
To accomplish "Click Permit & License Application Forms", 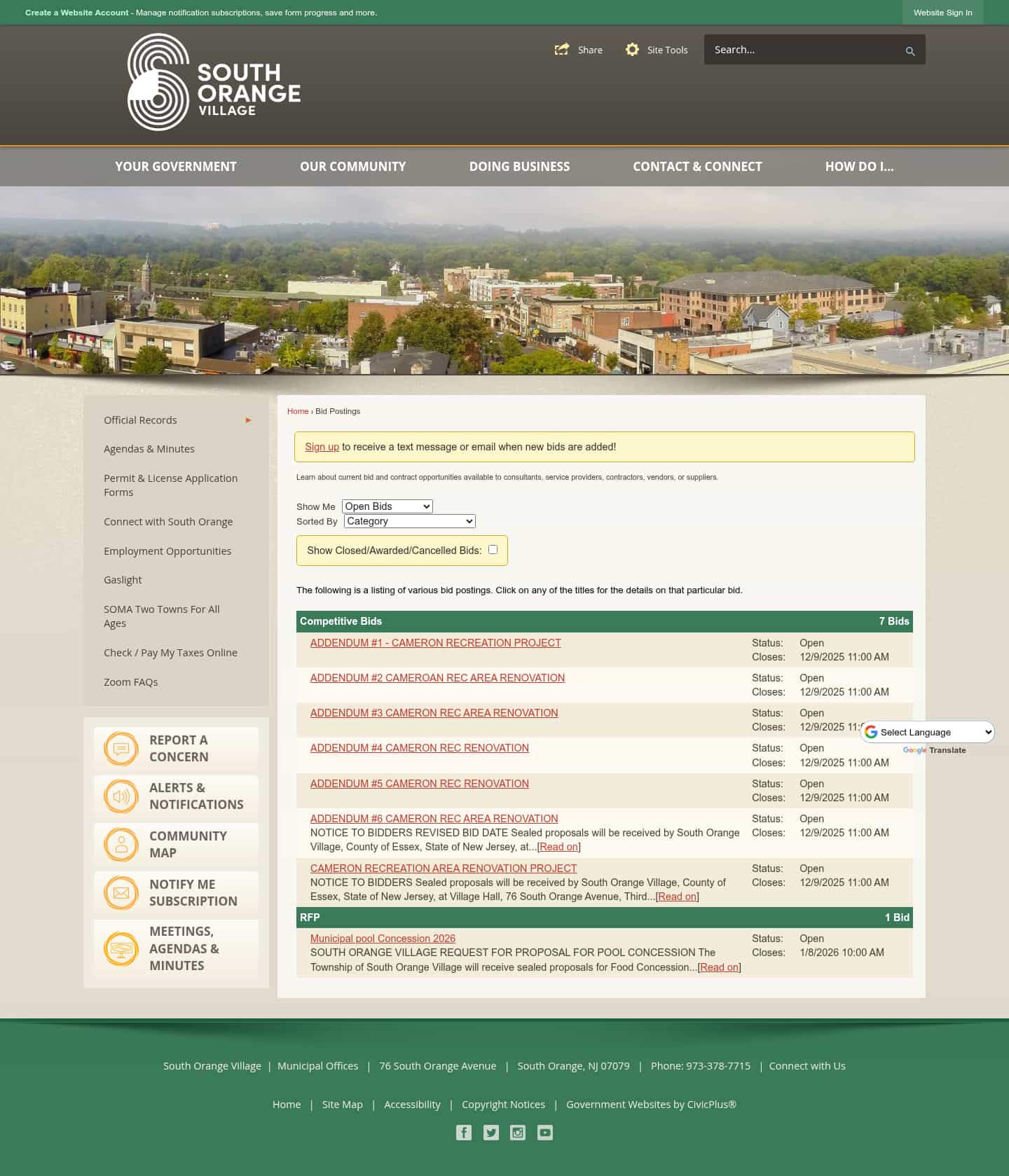I will (171, 485).
